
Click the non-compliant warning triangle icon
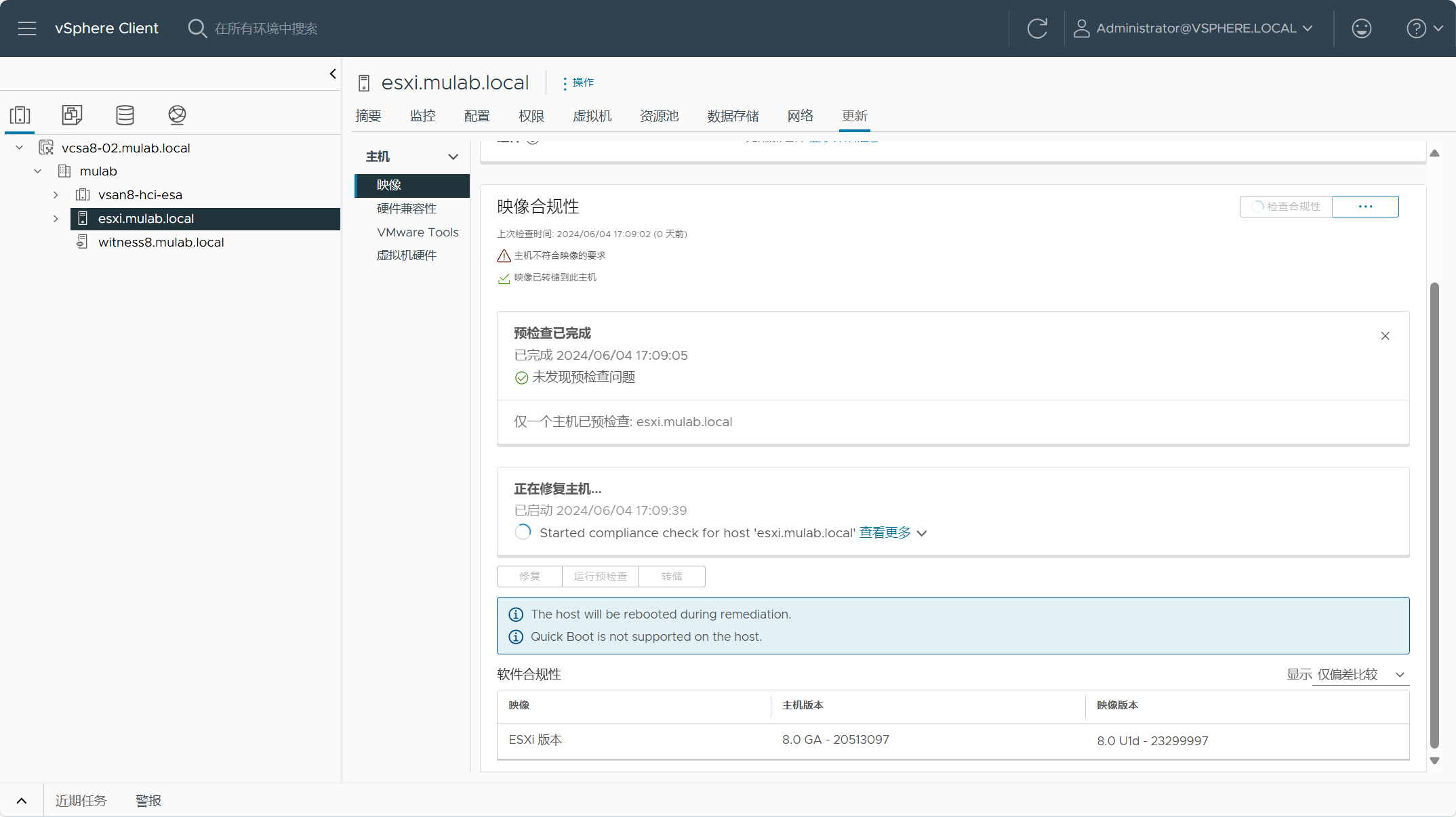pos(504,255)
